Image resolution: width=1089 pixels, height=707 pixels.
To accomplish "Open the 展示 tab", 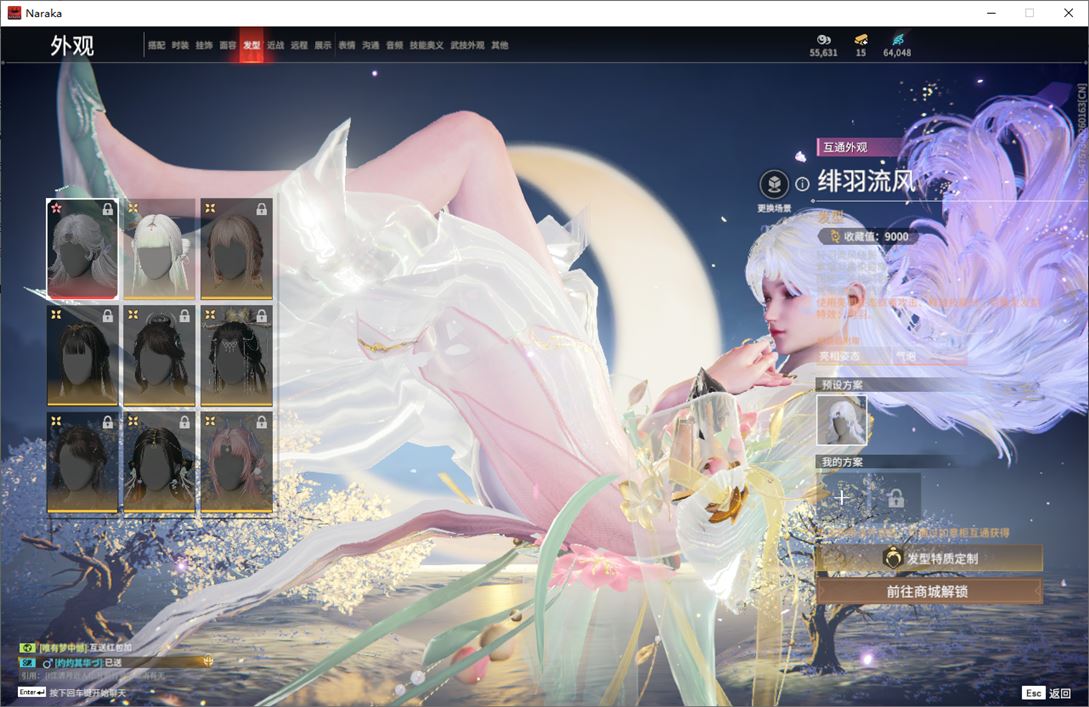I will (323, 45).
